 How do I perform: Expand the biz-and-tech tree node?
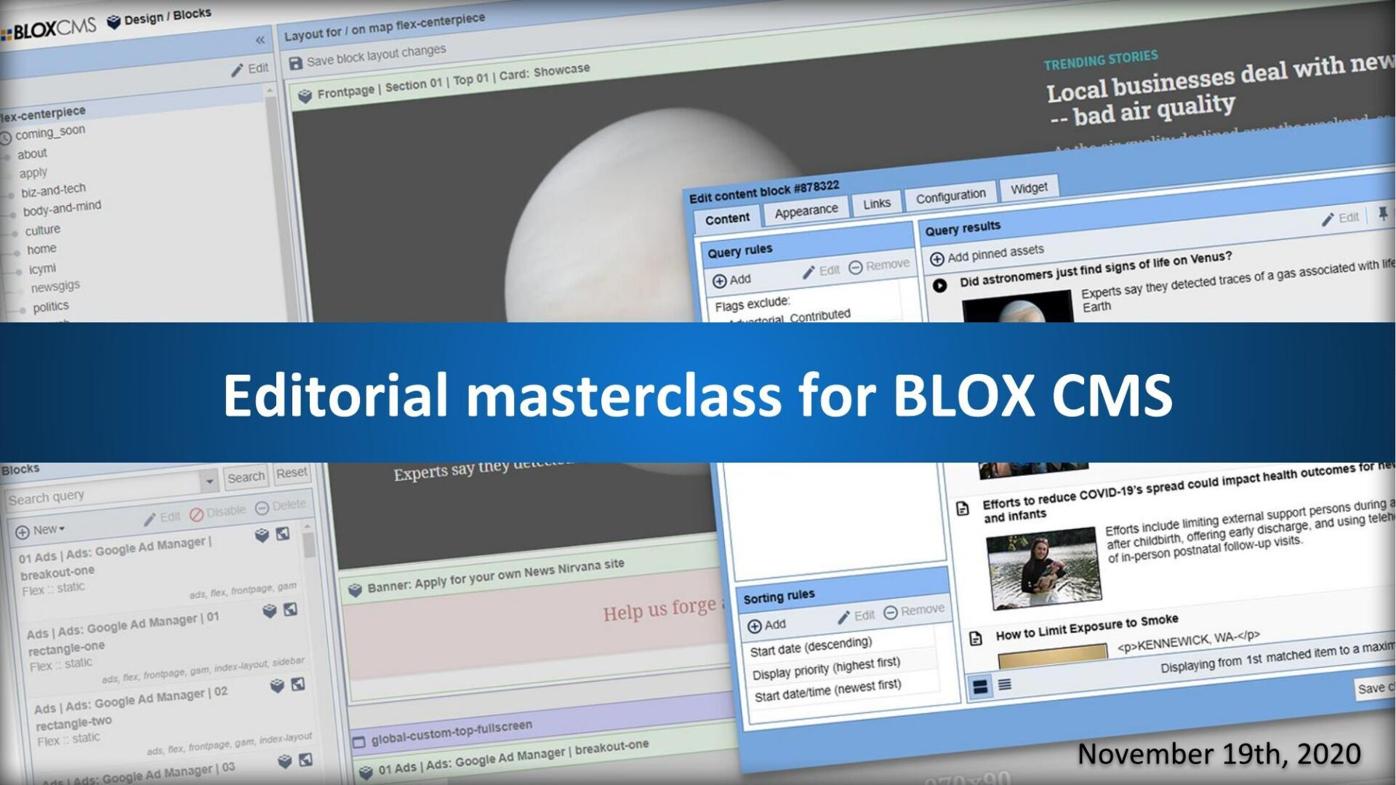[12, 195]
